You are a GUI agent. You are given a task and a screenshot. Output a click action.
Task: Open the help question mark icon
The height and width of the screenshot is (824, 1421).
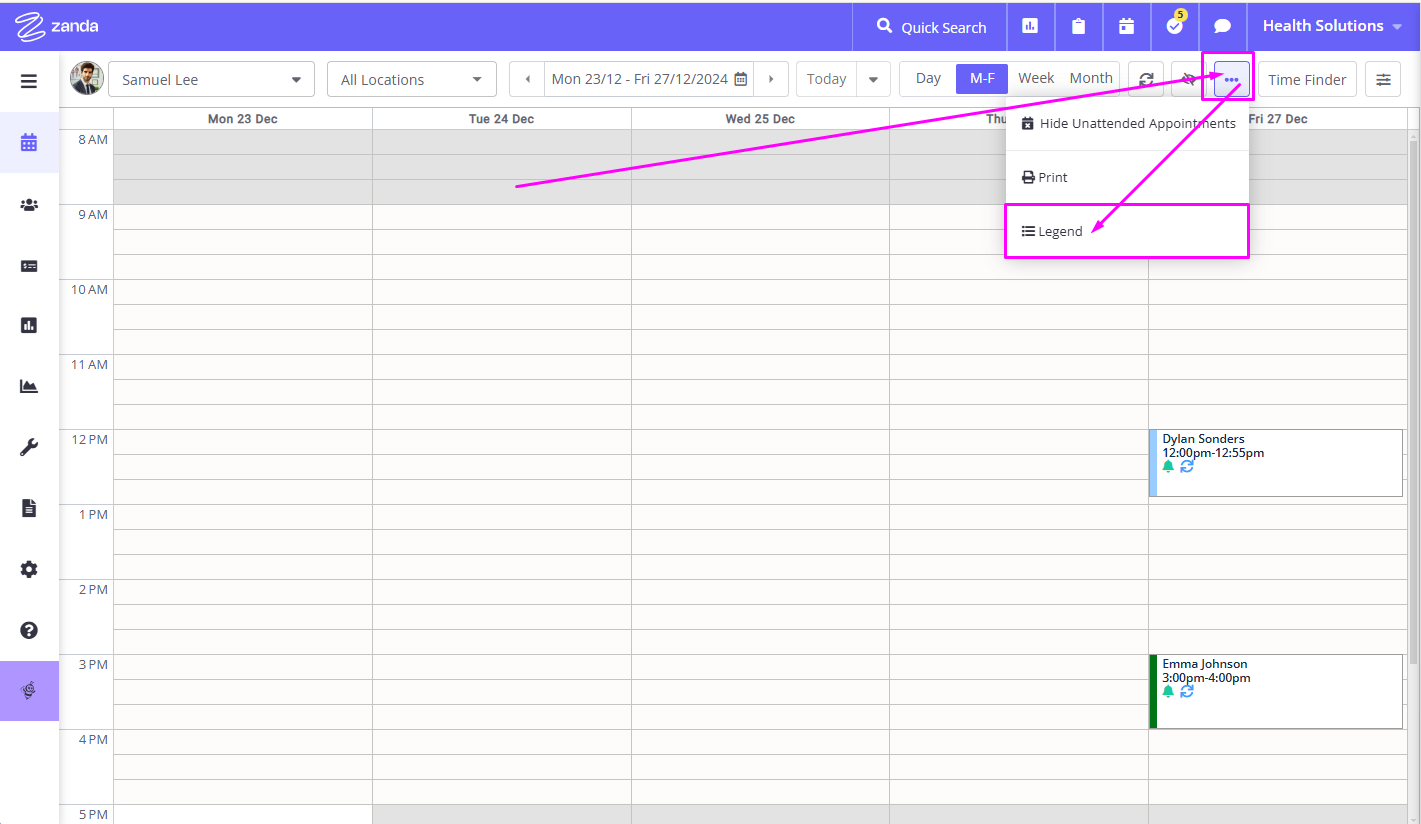point(29,630)
